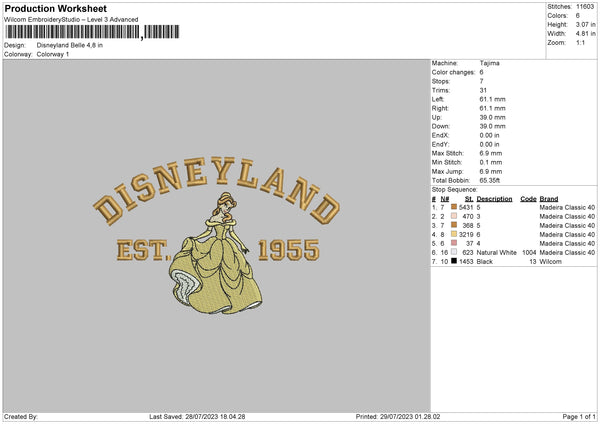Click the DISNEYLAND arched embroidery lettering
The image size is (600, 424).
(x=216, y=189)
